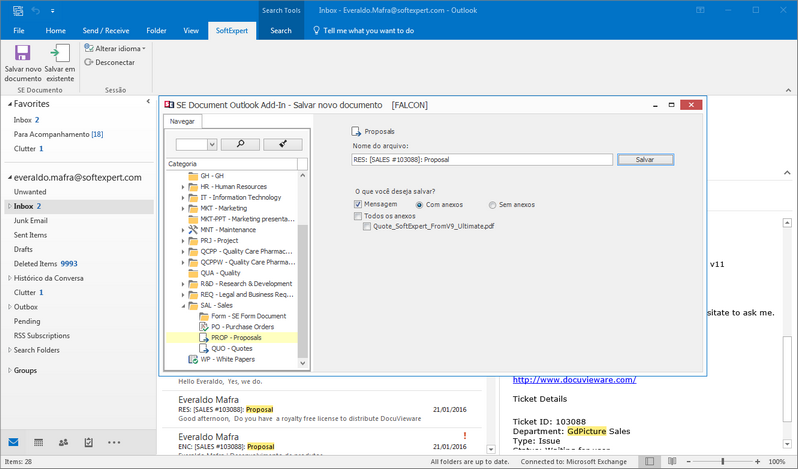Click the zoom slider handle in status bar
This screenshot has width=798, height=469.
(722, 461)
